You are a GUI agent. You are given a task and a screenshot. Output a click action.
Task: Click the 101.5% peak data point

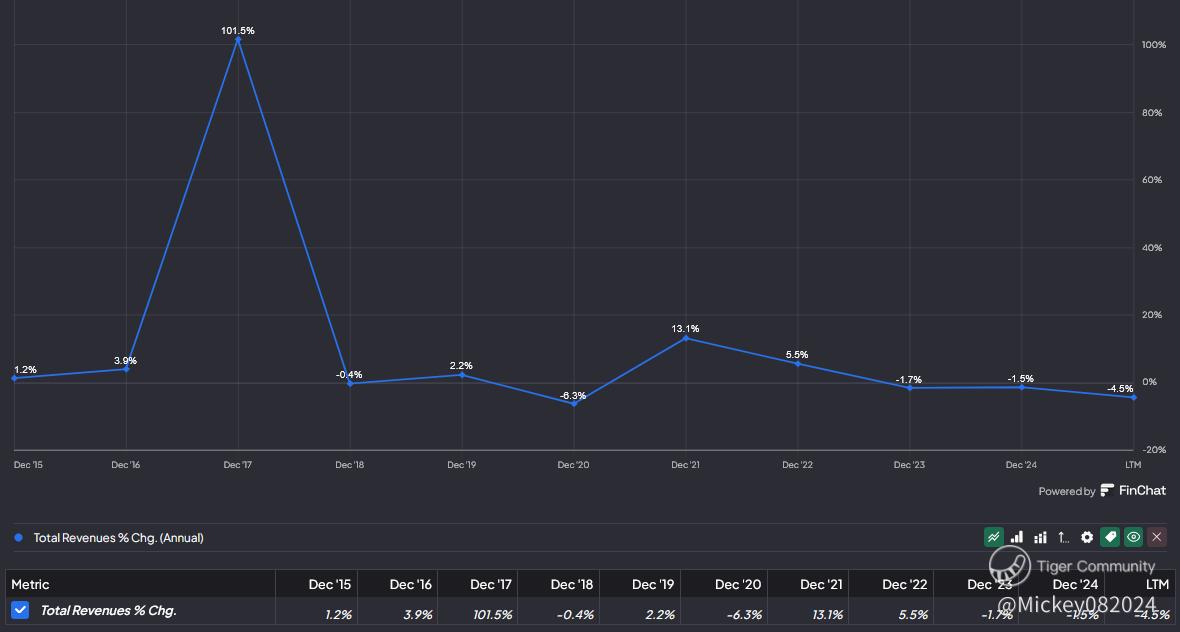click(x=239, y=40)
